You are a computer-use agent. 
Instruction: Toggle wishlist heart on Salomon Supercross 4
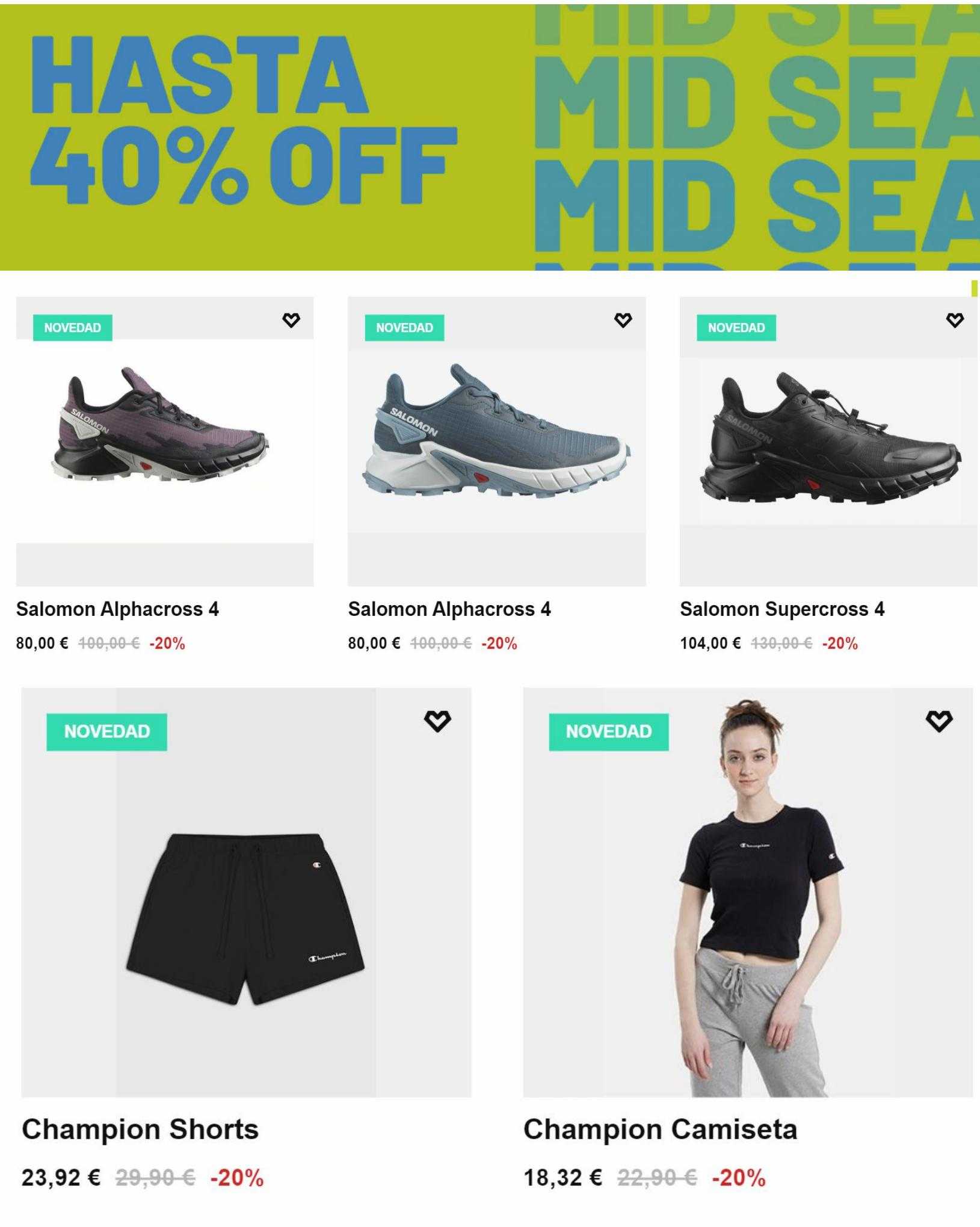point(955,320)
